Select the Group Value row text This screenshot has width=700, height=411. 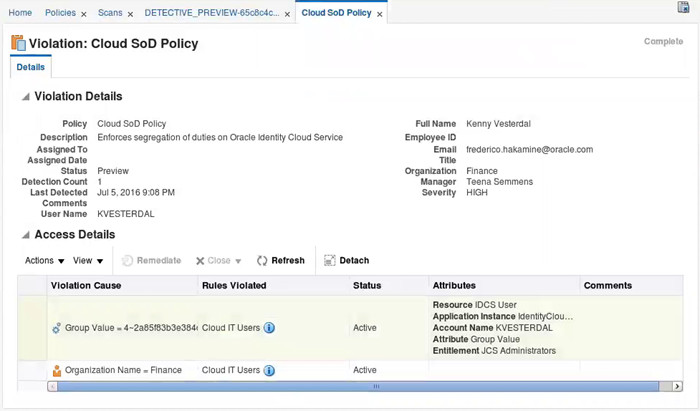tap(131, 328)
